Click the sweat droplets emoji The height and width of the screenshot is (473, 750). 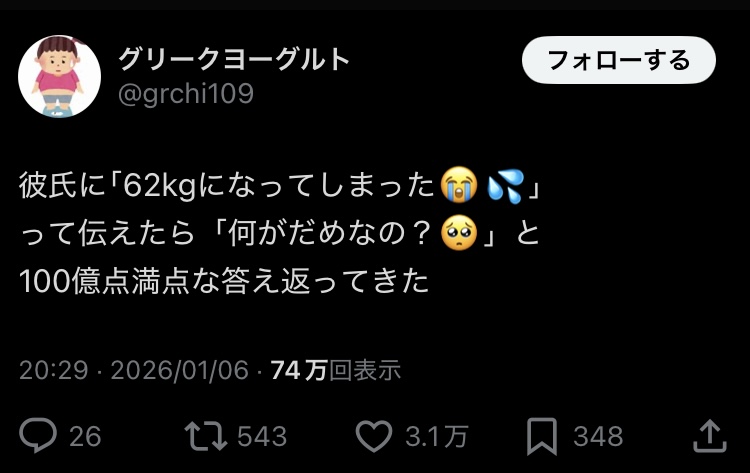pos(506,186)
